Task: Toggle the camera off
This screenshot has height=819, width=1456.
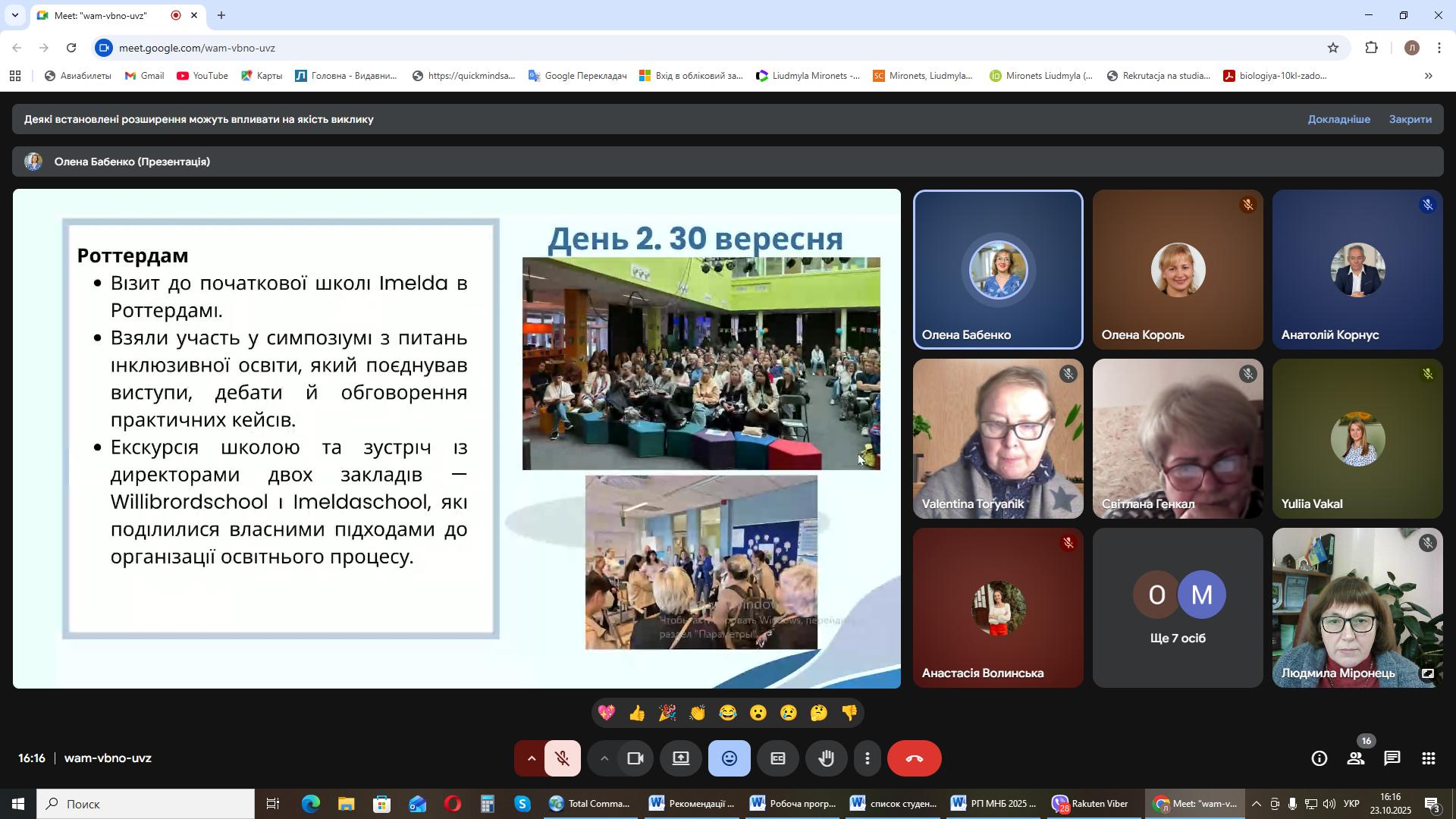Action: pyautogui.click(x=635, y=759)
